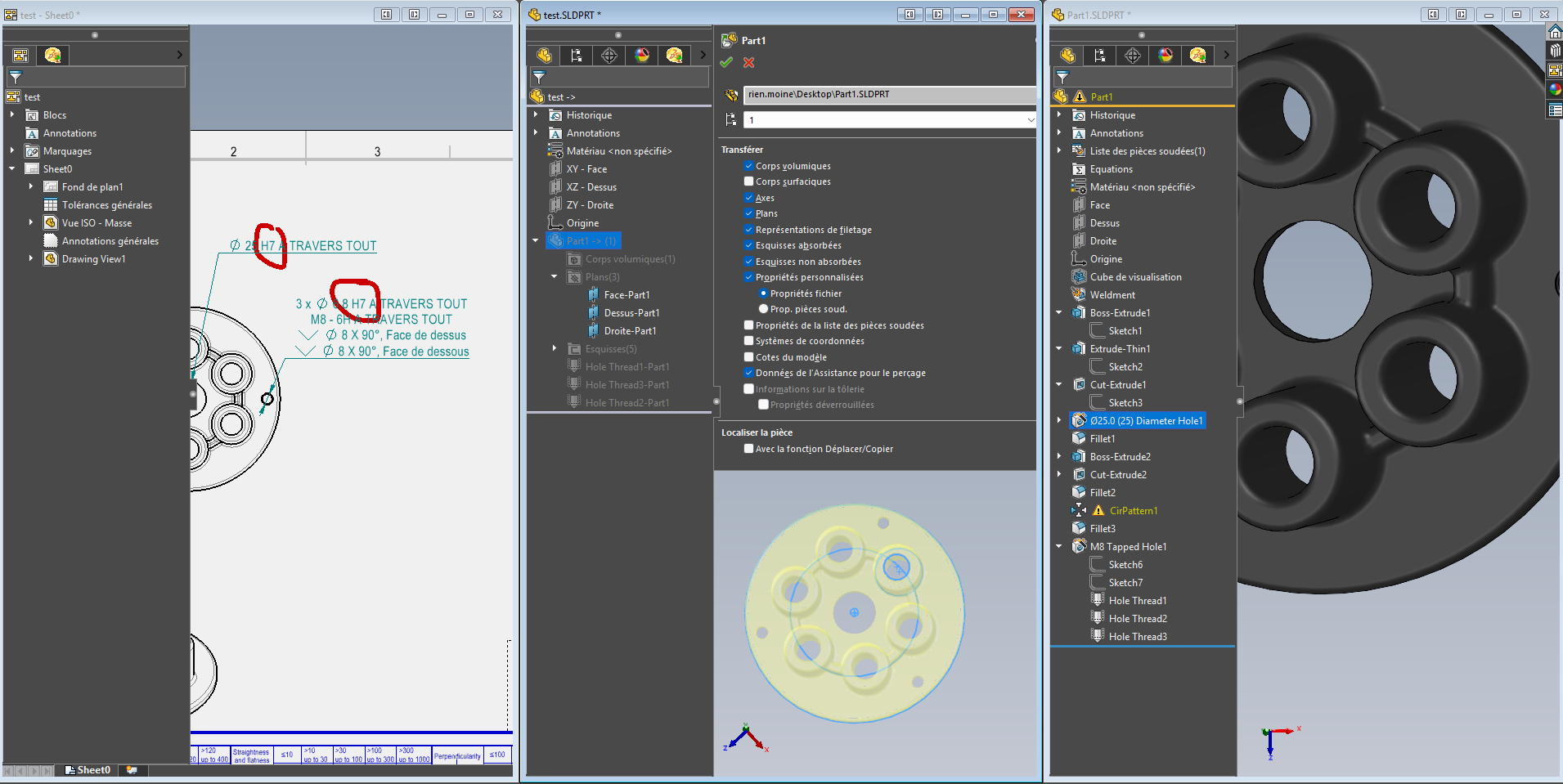Open ConfigurationManager tab in Part1.SLDPRT panel
Image resolution: width=1563 pixels, height=784 pixels.
1133,56
